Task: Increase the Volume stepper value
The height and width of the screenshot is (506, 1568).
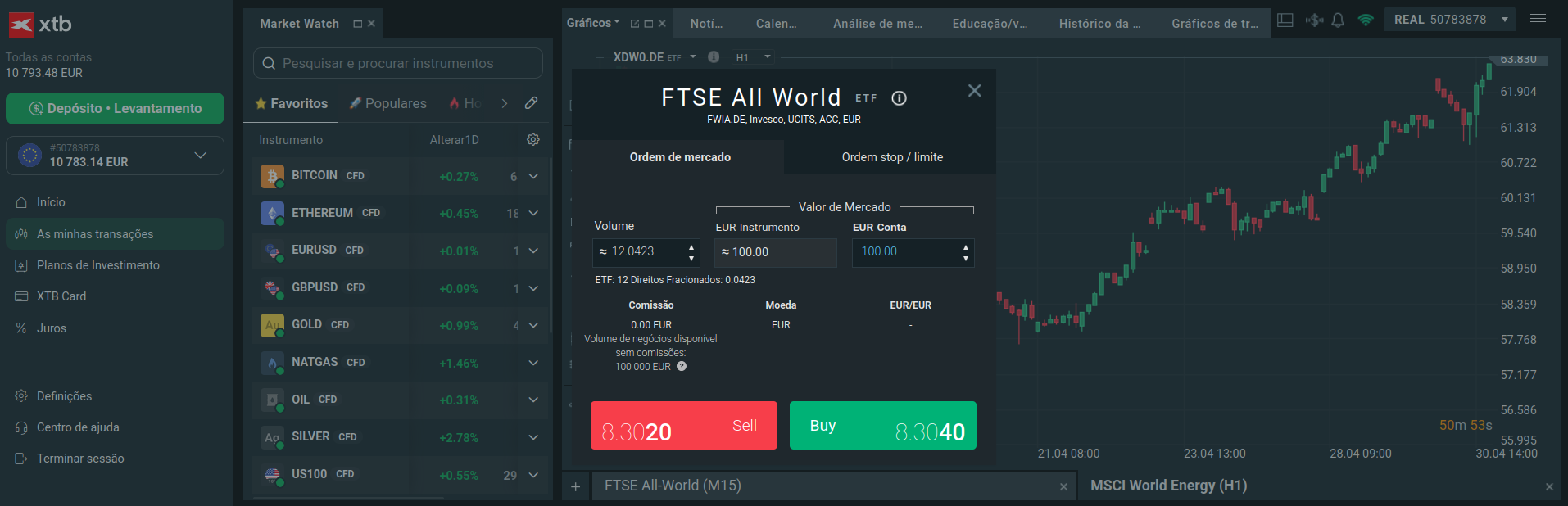Action: 691,246
